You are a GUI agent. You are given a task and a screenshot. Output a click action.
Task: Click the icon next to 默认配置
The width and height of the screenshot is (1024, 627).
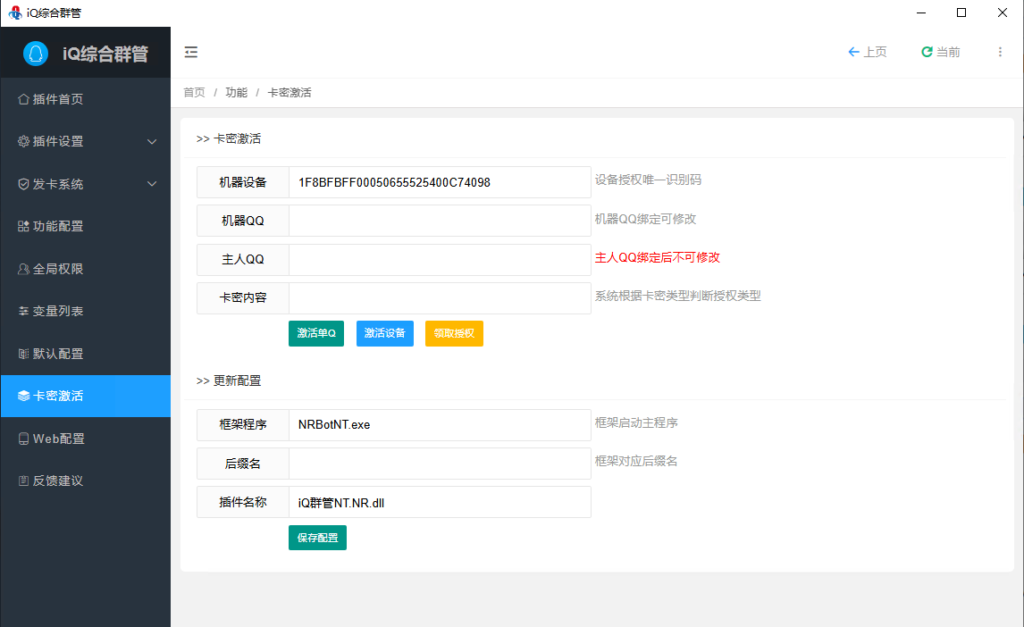click(x=24, y=354)
